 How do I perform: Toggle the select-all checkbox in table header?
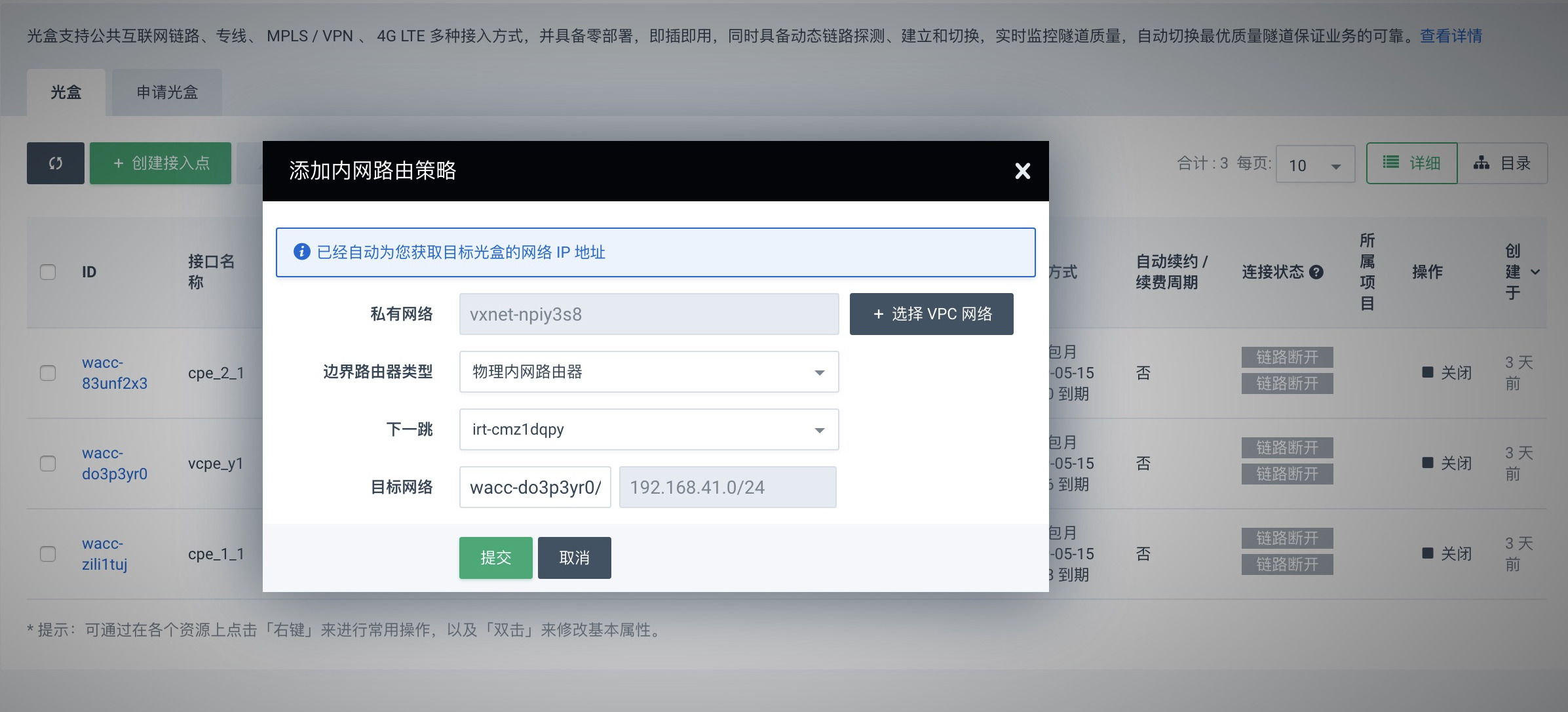pyautogui.click(x=48, y=272)
